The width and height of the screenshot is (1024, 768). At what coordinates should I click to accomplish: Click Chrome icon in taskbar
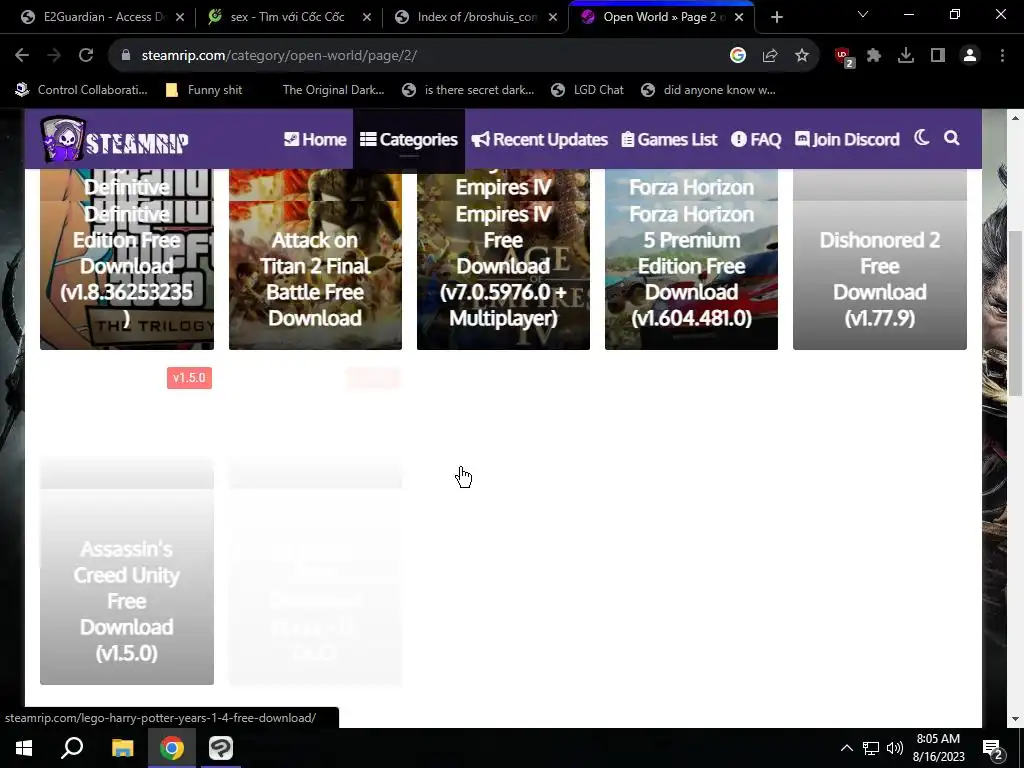click(x=172, y=748)
